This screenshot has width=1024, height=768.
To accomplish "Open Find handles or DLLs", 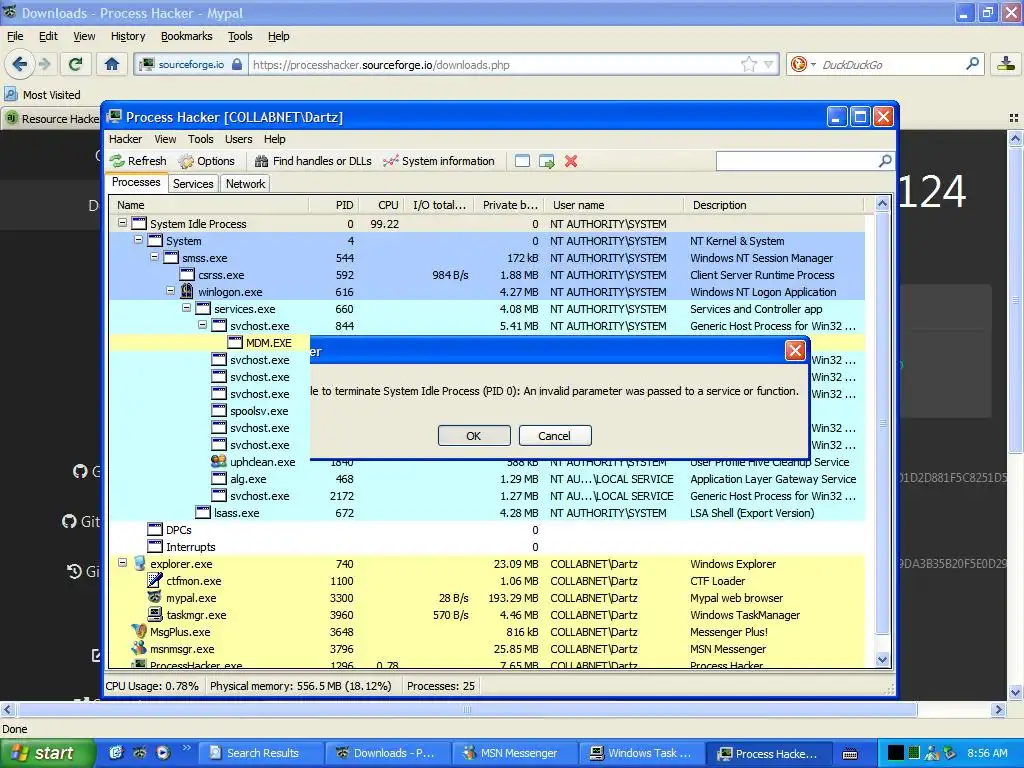I will 313,161.
